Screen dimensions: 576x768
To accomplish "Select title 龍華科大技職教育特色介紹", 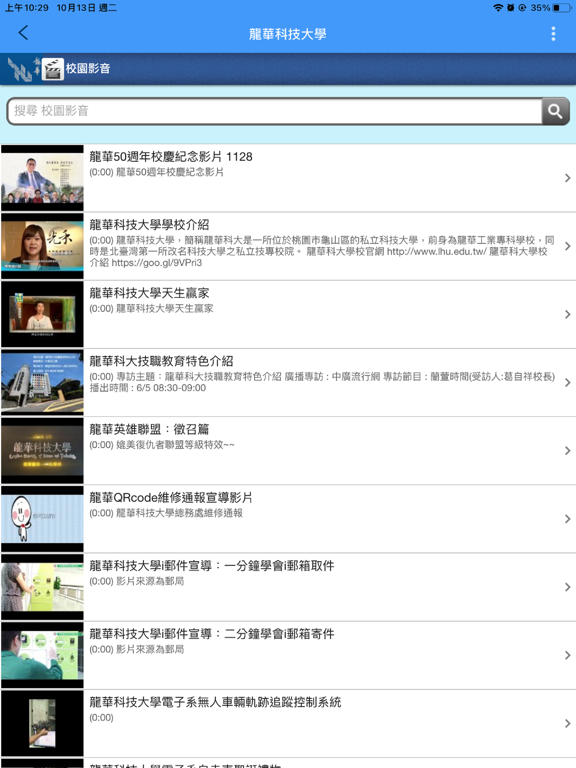I will (x=161, y=361).
